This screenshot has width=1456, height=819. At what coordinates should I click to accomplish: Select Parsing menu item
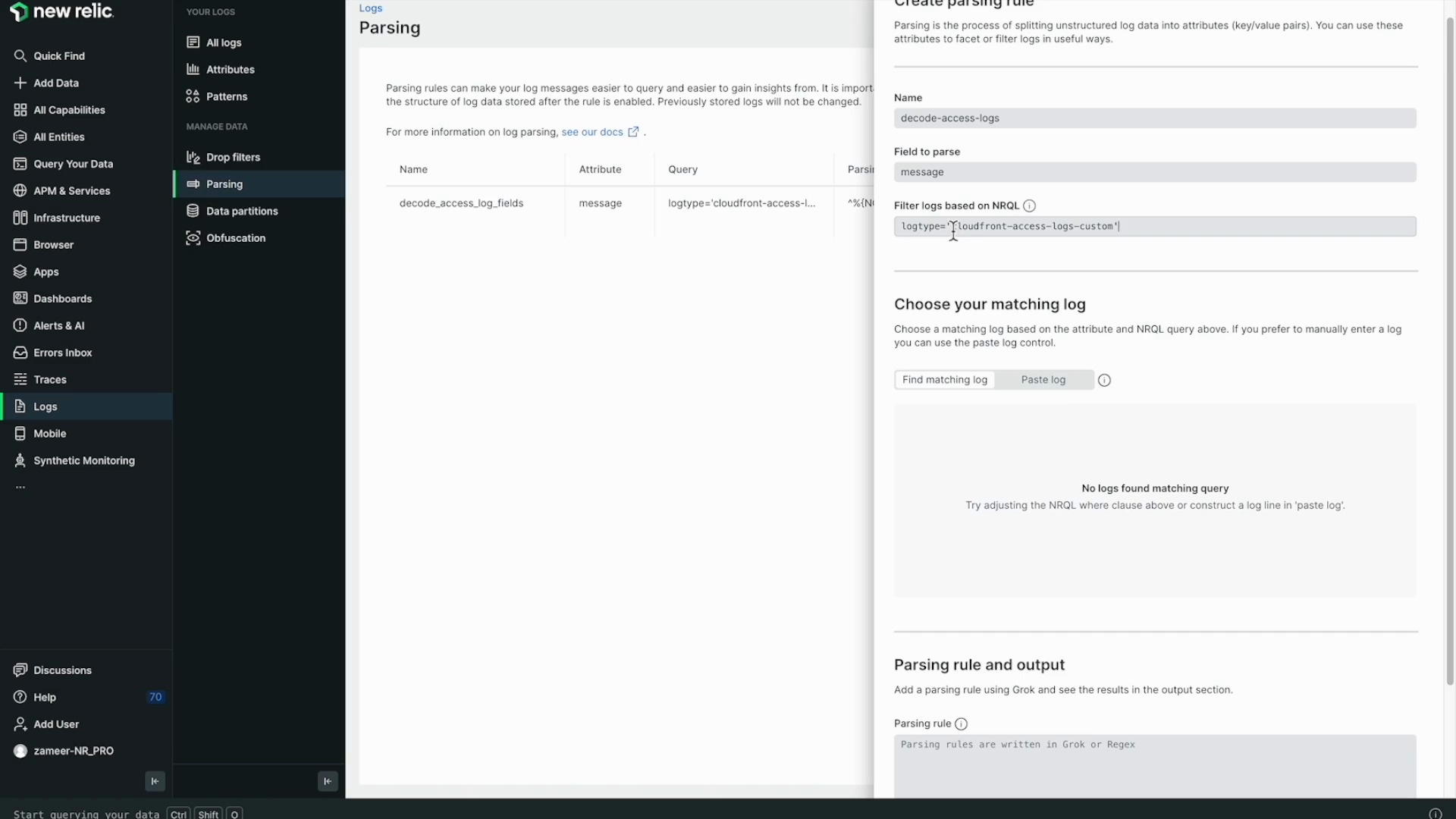[259, 184]
